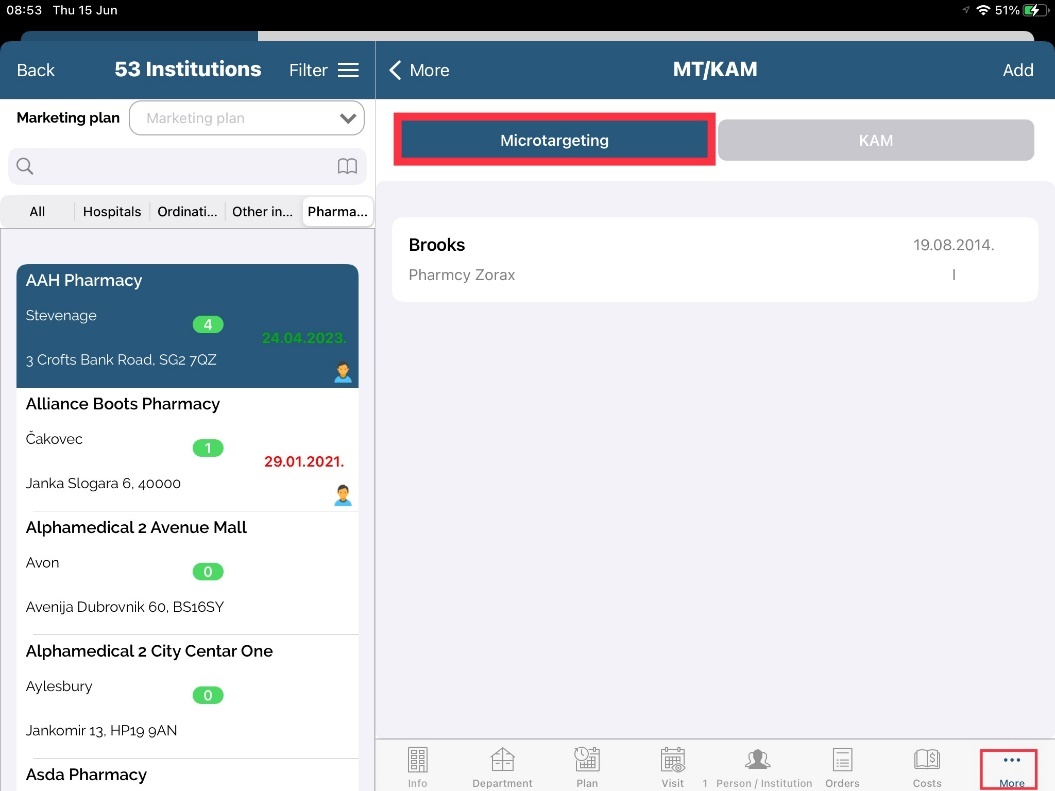
Task: Switch to the Microtargeting segment
Action: tap(554, 141)
